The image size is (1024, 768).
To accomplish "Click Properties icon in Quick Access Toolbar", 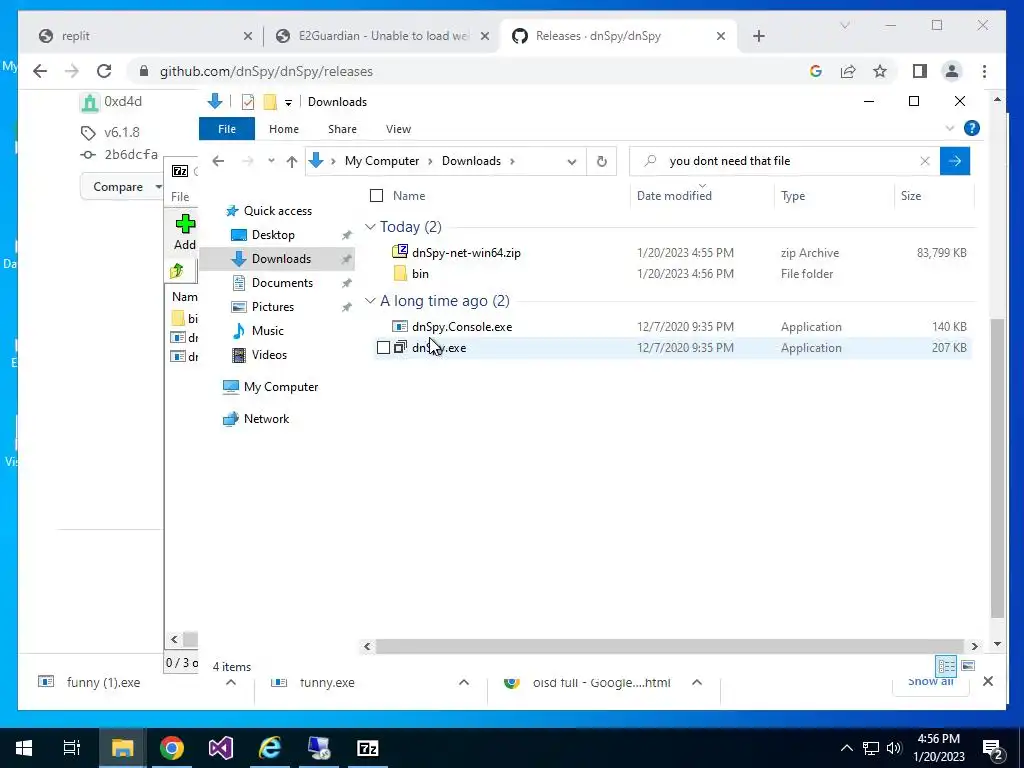I will pyautogui.click(x=248, y=102).
